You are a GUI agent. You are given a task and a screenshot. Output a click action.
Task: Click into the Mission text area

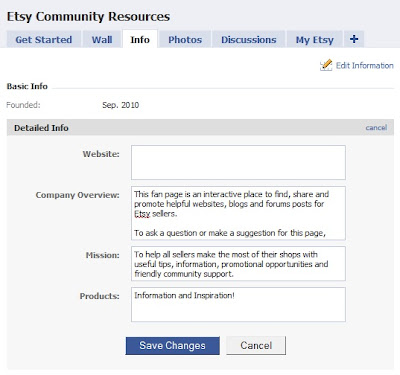pyautogui.click(x=238, y=264)
